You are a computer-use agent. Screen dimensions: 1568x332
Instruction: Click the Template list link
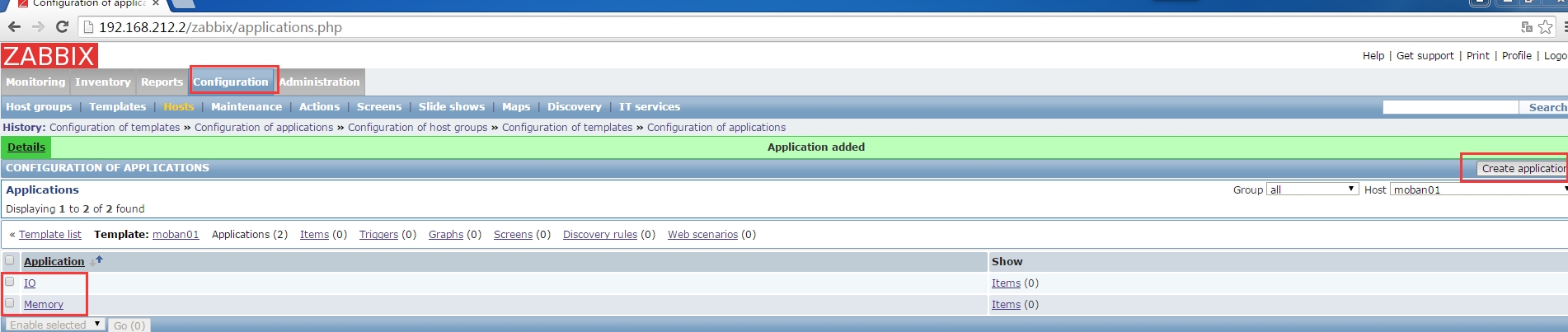coord(50,234)
